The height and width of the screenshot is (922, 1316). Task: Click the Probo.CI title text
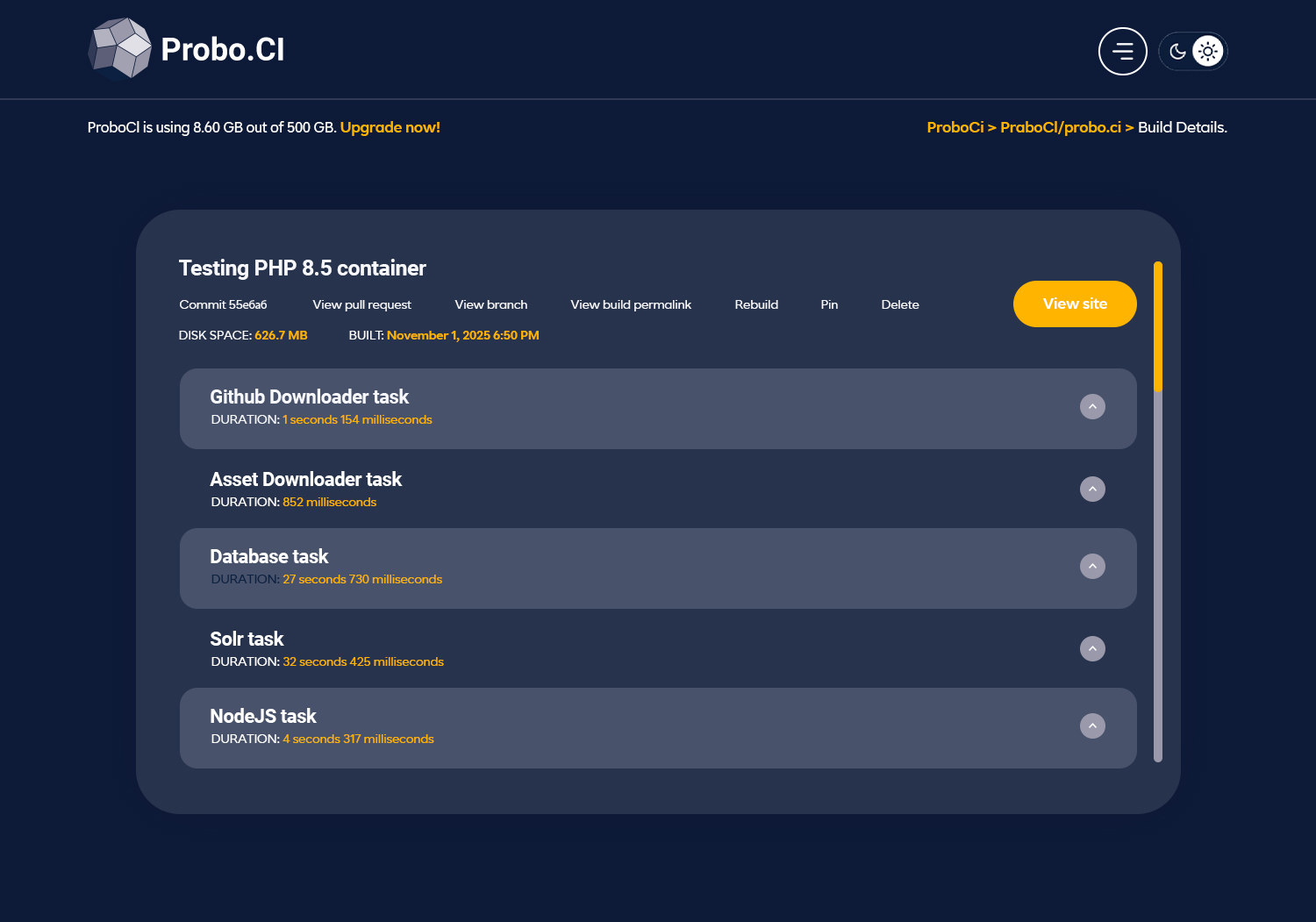[x=223, y=50]
